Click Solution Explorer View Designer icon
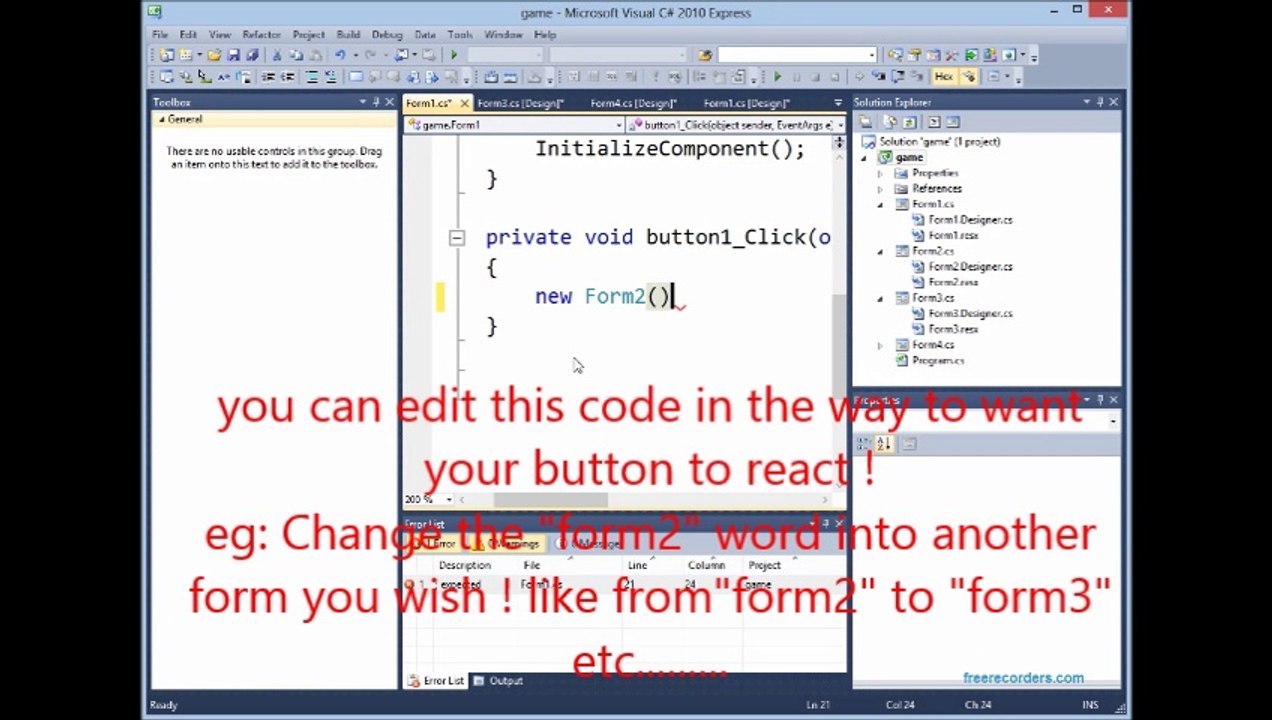The height and width of the screenshot is (720, 1272). pos(953,122)
